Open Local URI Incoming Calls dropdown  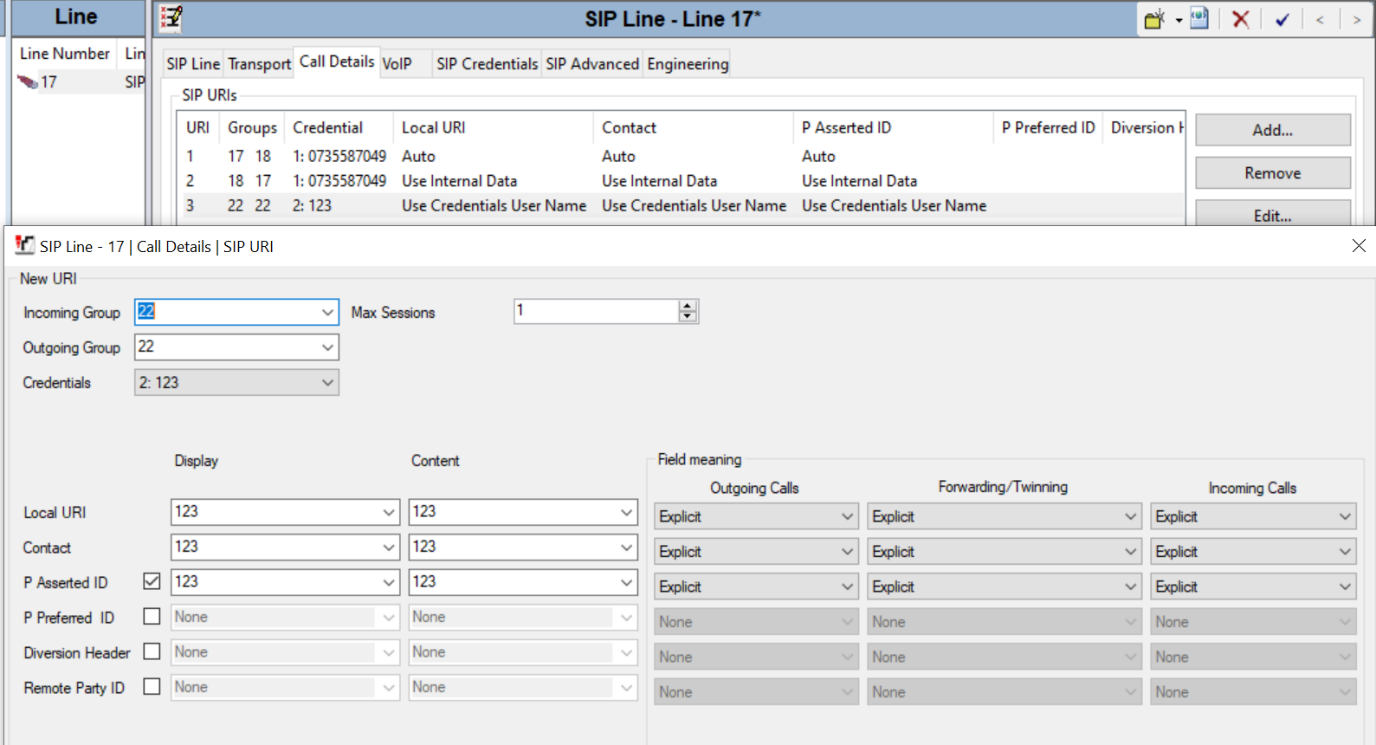(x=1253, y=517)
